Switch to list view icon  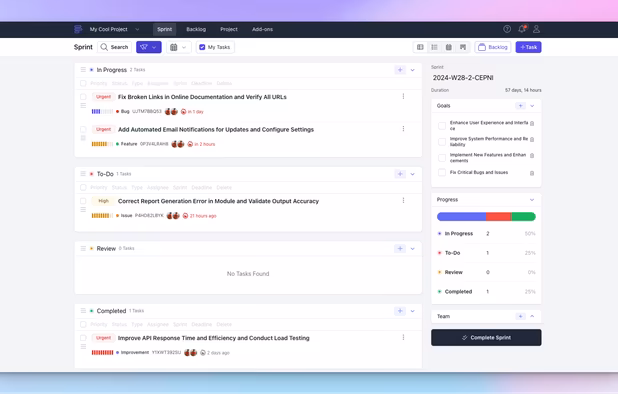point(434,47)
